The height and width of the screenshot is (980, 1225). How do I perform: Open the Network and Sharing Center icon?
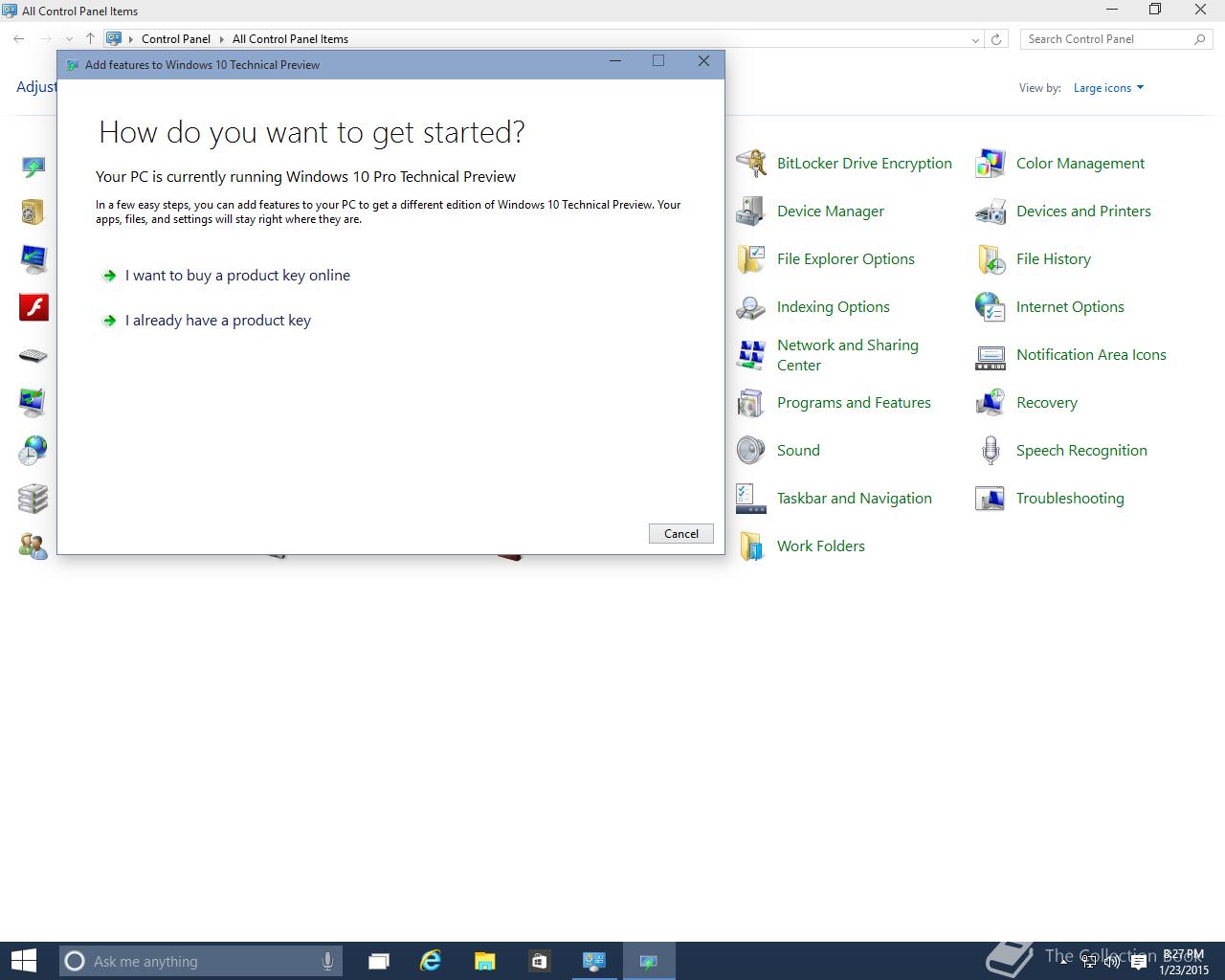751,355
